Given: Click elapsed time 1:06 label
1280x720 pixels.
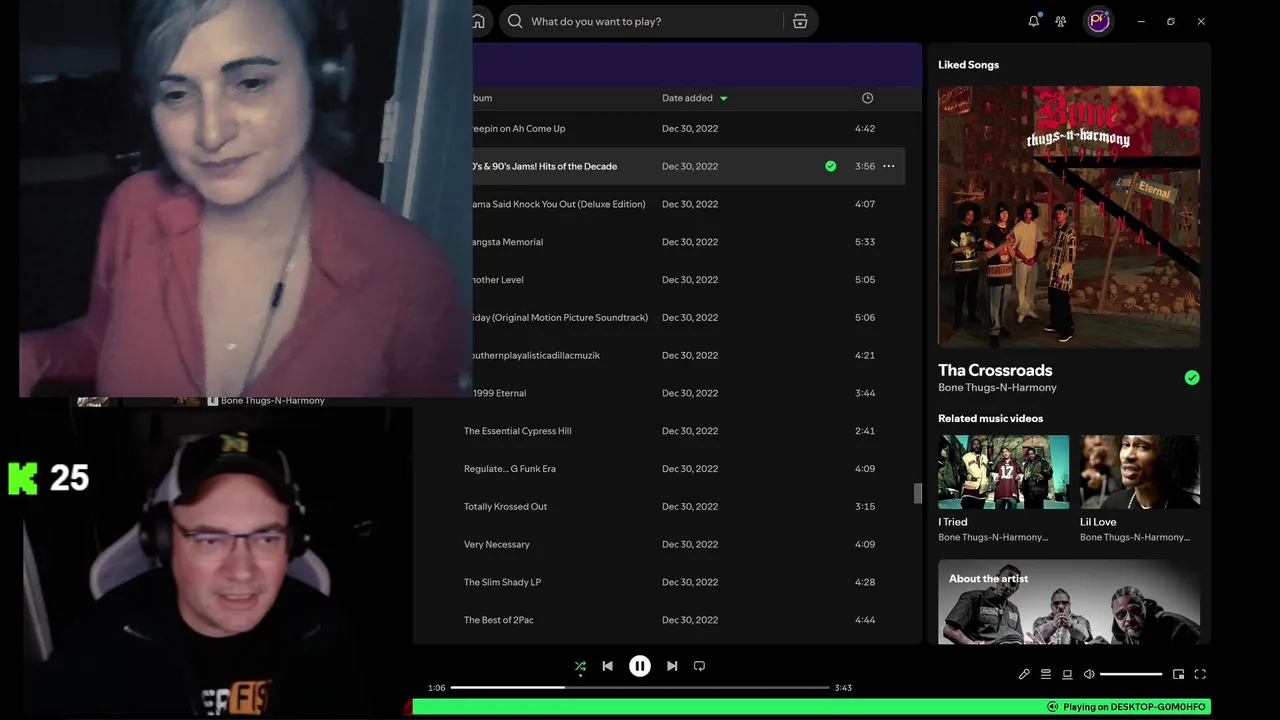Looking at the screenshot, I should 437,688.
